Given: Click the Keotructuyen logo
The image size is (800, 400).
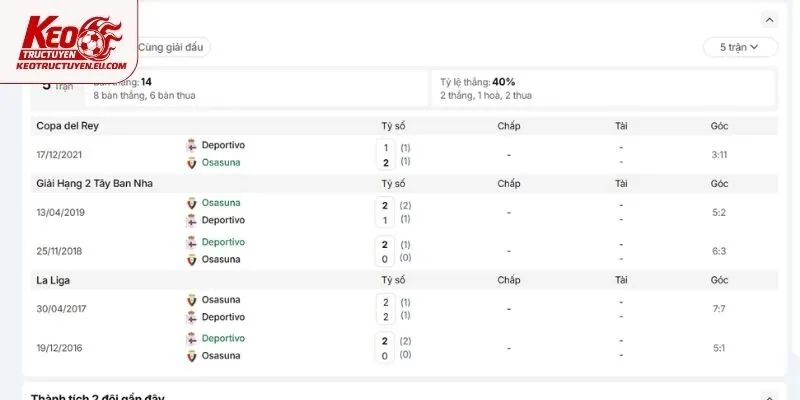Looking at the screenshot, I should (x=69, y=42).
